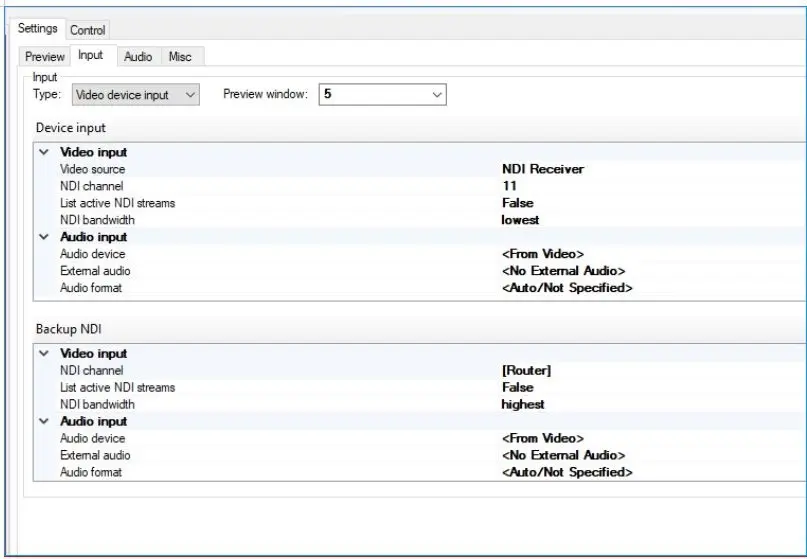Select the Preview sub-tab

[x=45, y=57]
